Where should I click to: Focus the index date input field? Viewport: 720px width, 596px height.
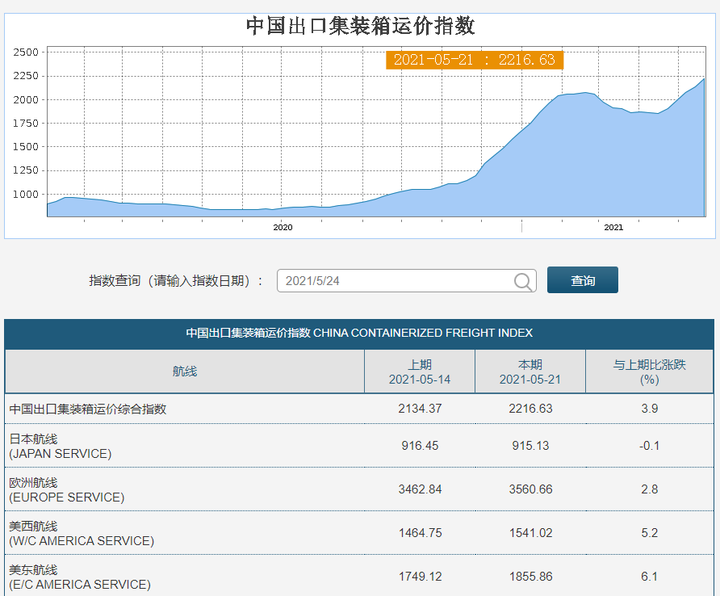point(406,281)
